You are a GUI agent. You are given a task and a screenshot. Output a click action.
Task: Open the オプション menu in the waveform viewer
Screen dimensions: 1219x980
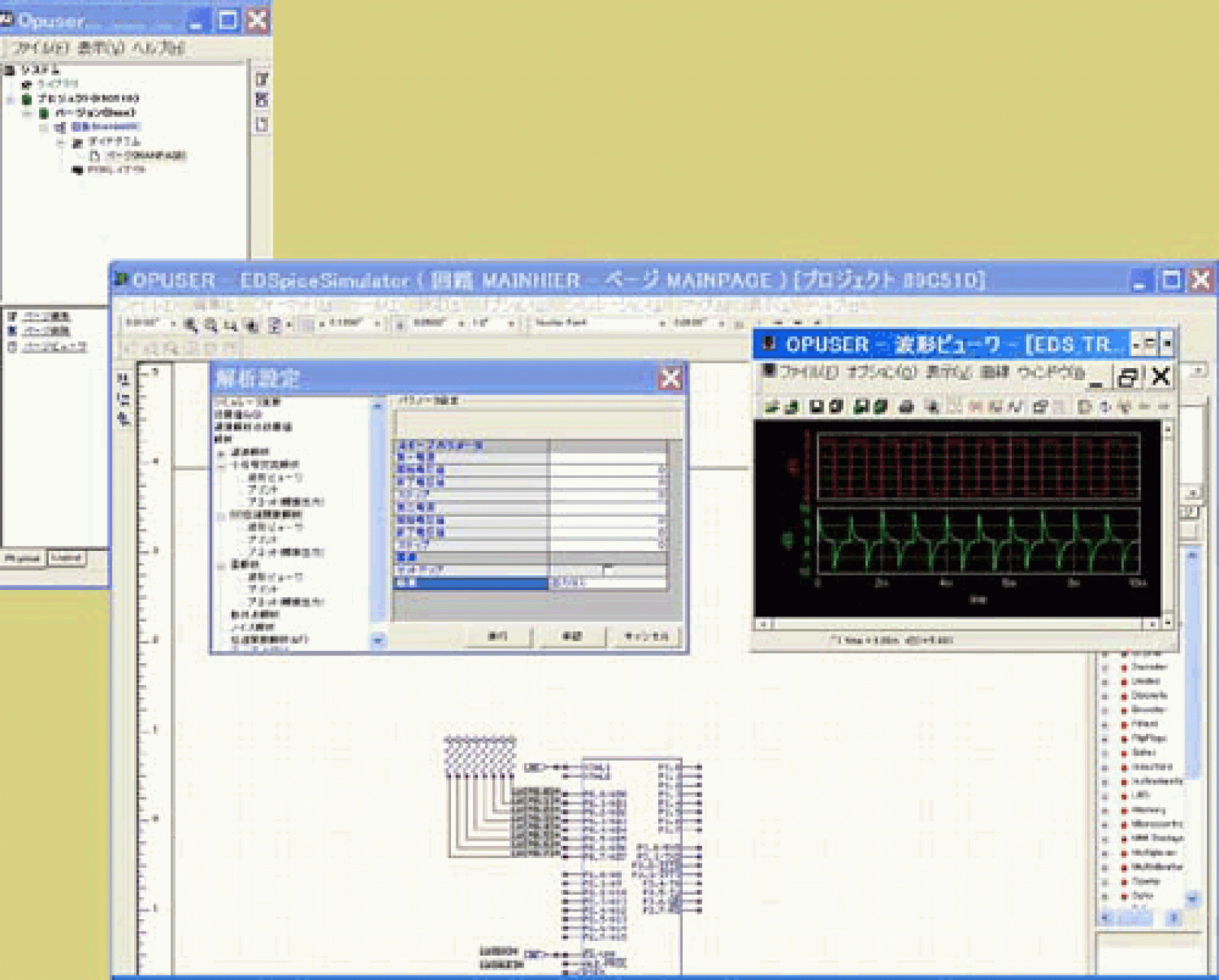(x=881, y=372)
